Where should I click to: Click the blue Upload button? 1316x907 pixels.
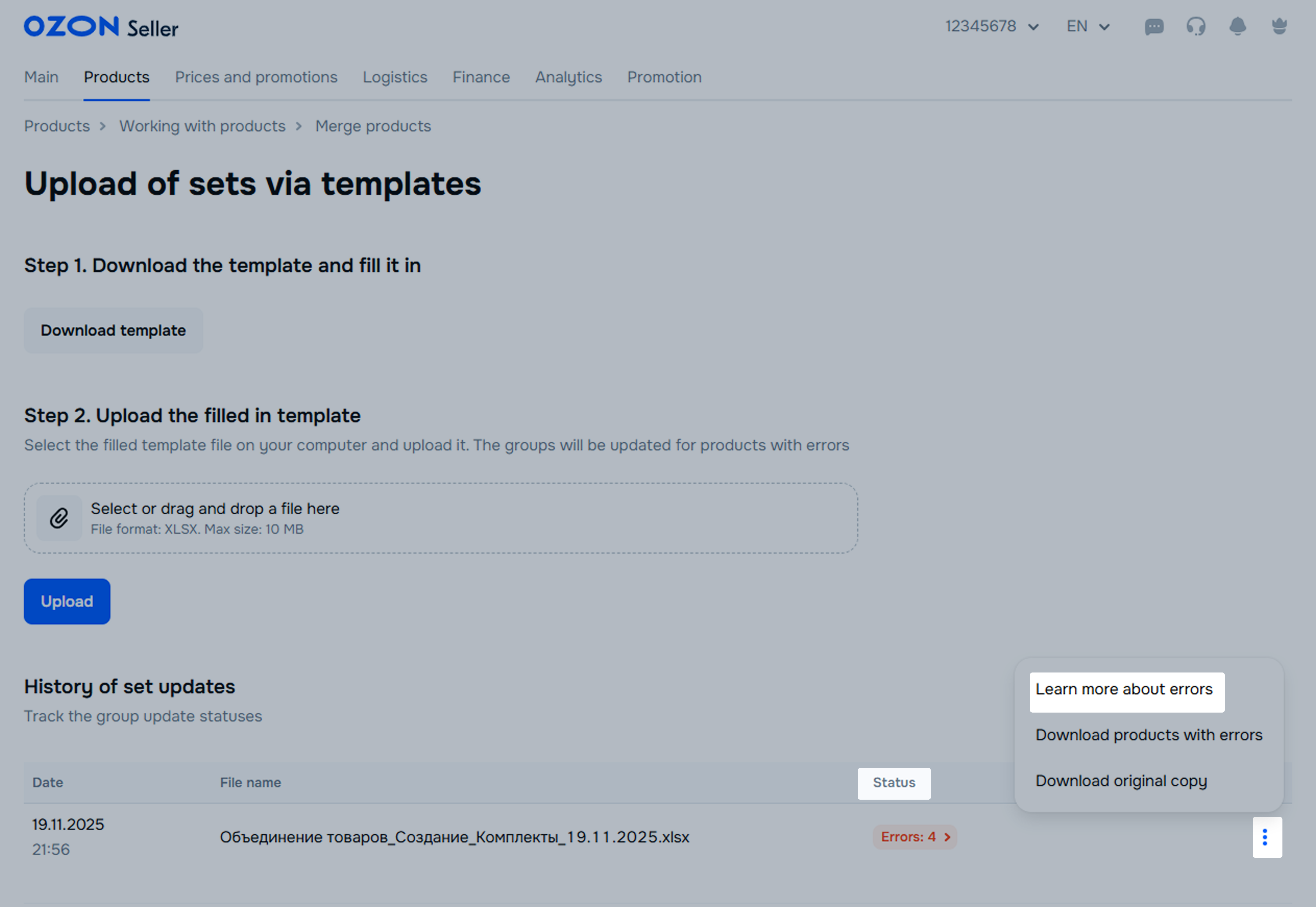[x=67, y=601]
